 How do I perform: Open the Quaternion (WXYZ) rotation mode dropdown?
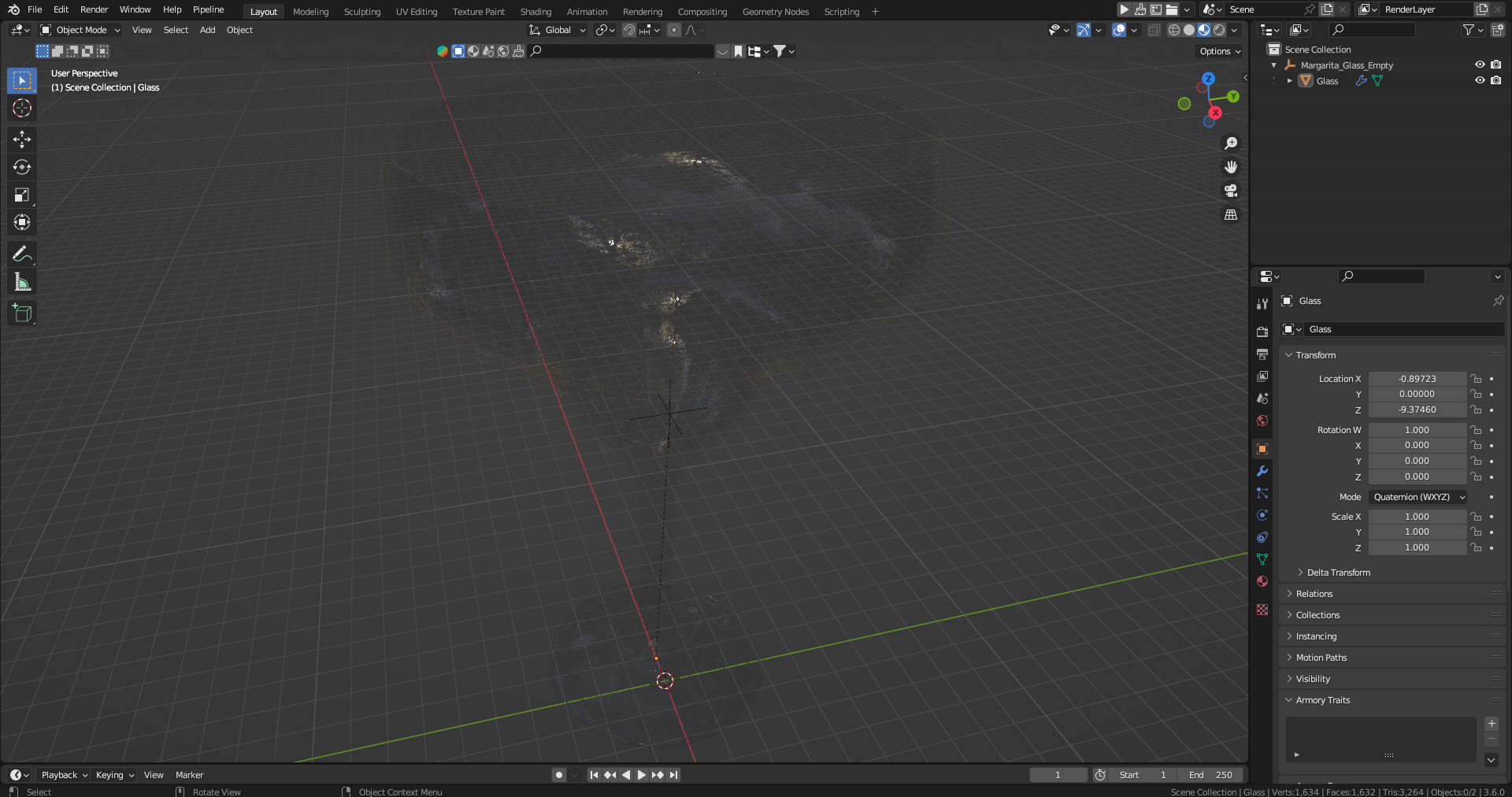click(1418, 497)
